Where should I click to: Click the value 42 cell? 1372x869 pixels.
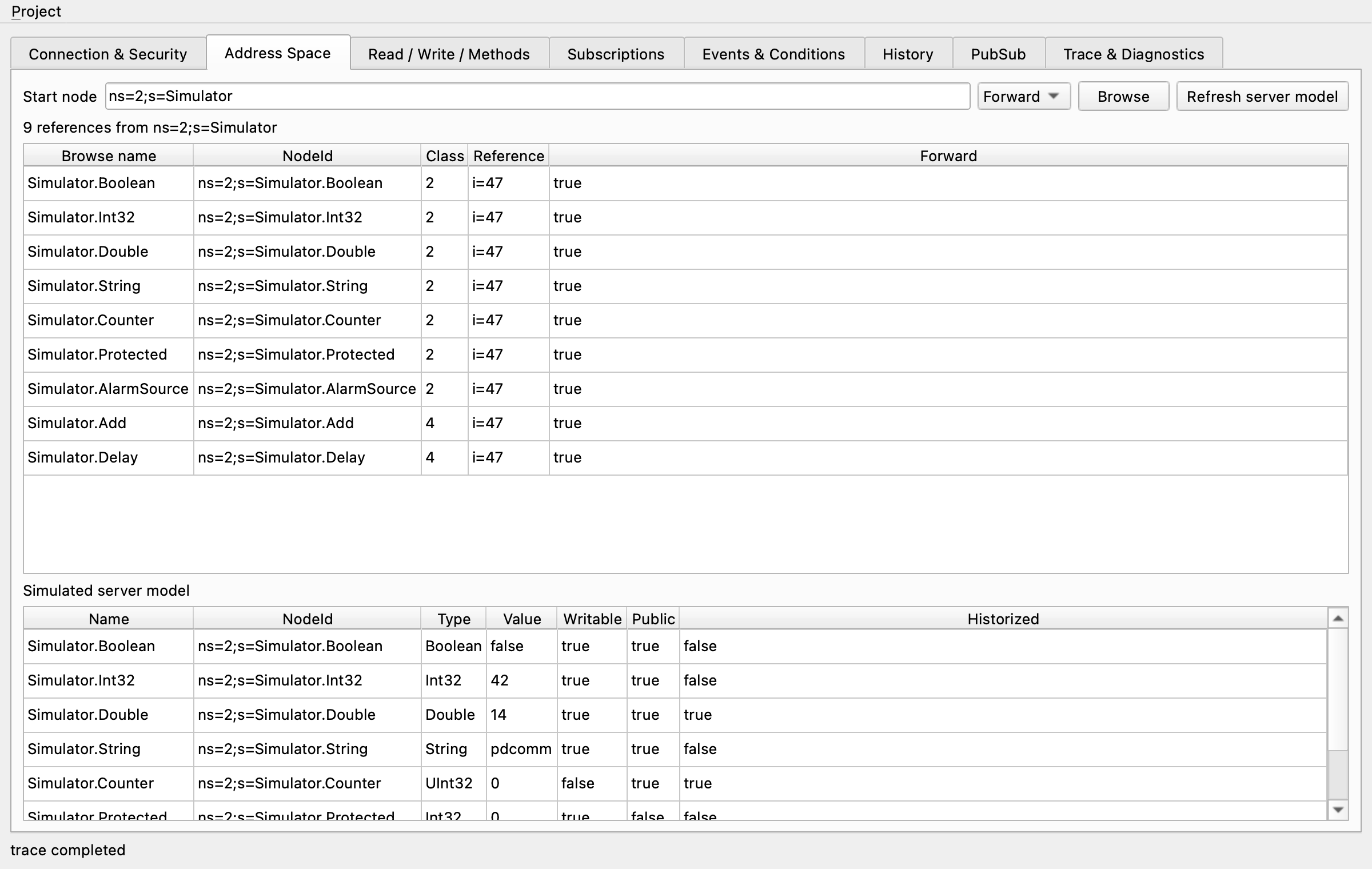(521, 680)
